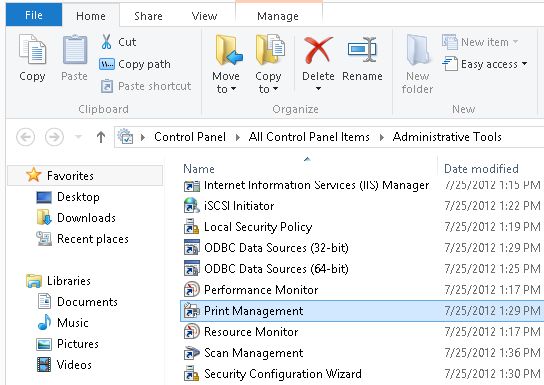The image size is (544, 385).
Task: Select Documents library
Action: (87, 301)
